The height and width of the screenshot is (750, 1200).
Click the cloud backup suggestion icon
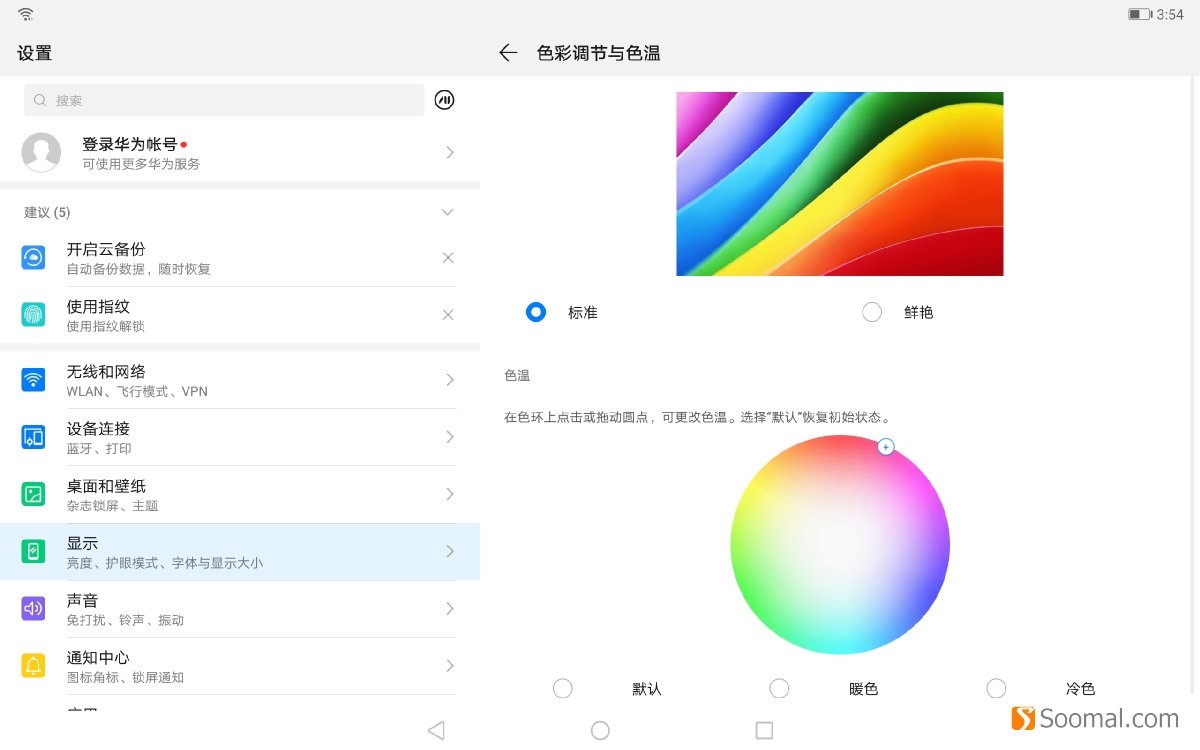[33, 257]
